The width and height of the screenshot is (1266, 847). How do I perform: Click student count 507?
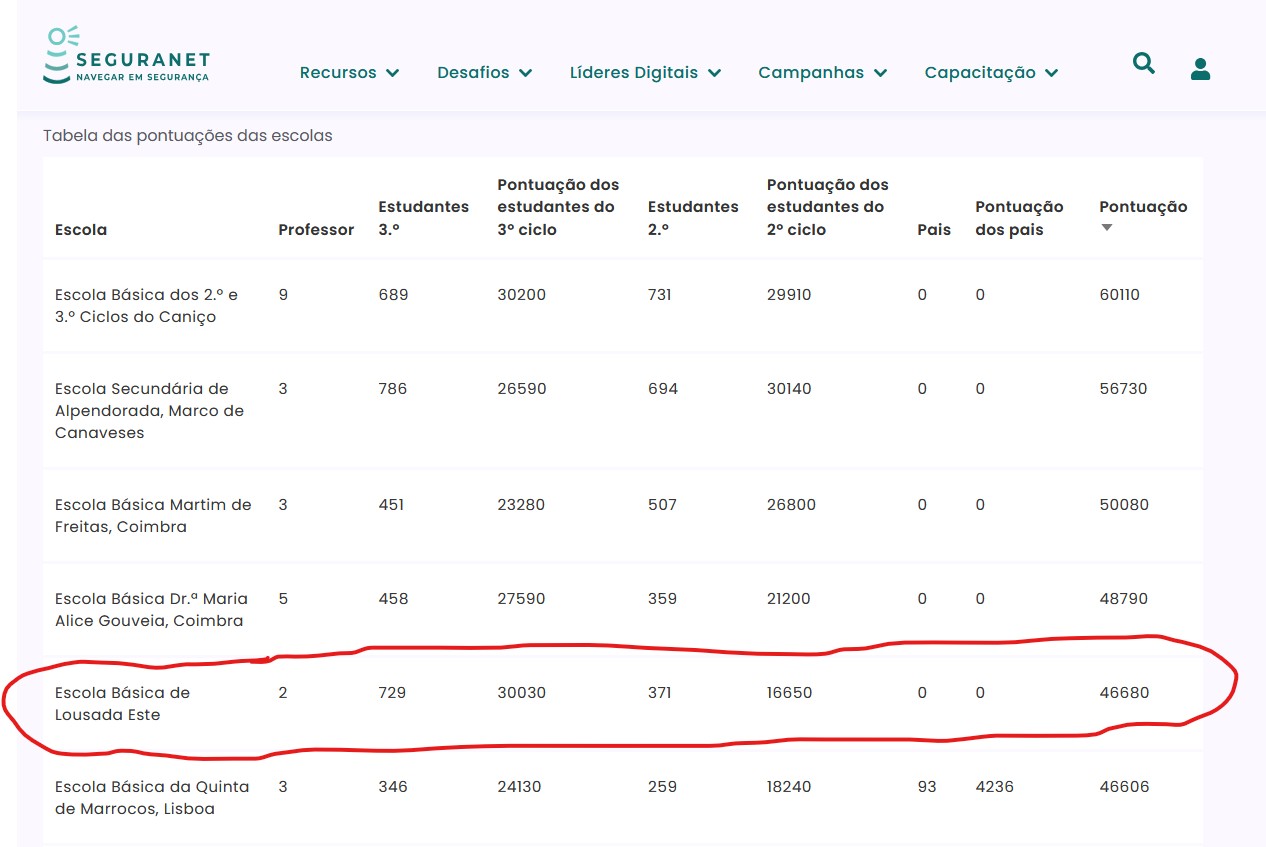tap(662, 505)
